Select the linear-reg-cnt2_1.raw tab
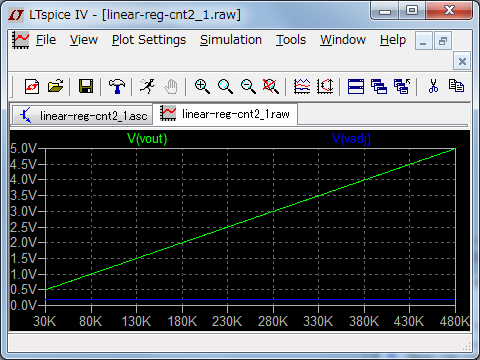The width and height of the screenshot is (480, 360). (225, 114)
